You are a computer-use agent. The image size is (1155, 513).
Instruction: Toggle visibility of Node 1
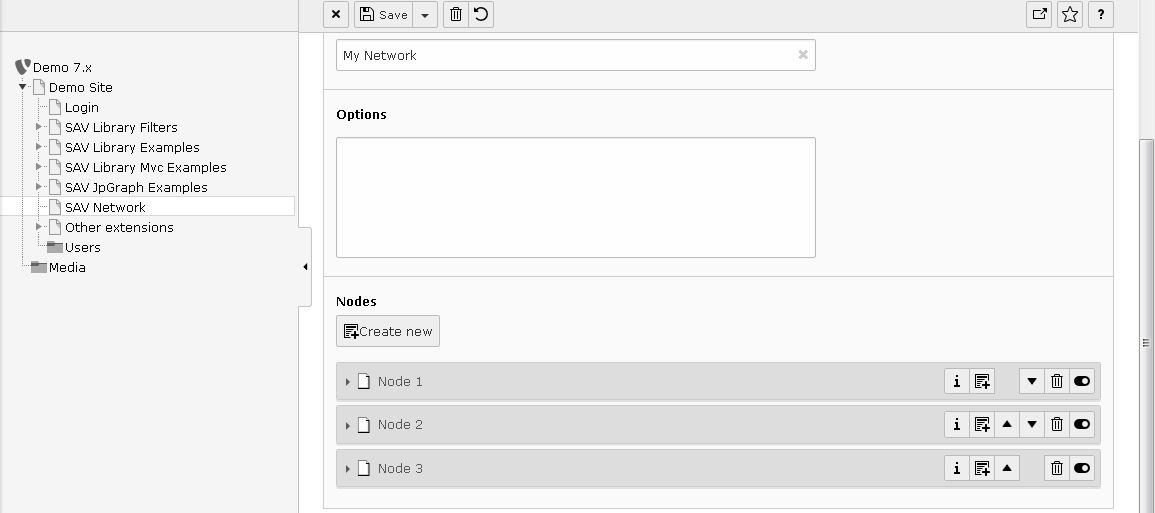(x=1082, y=381)
